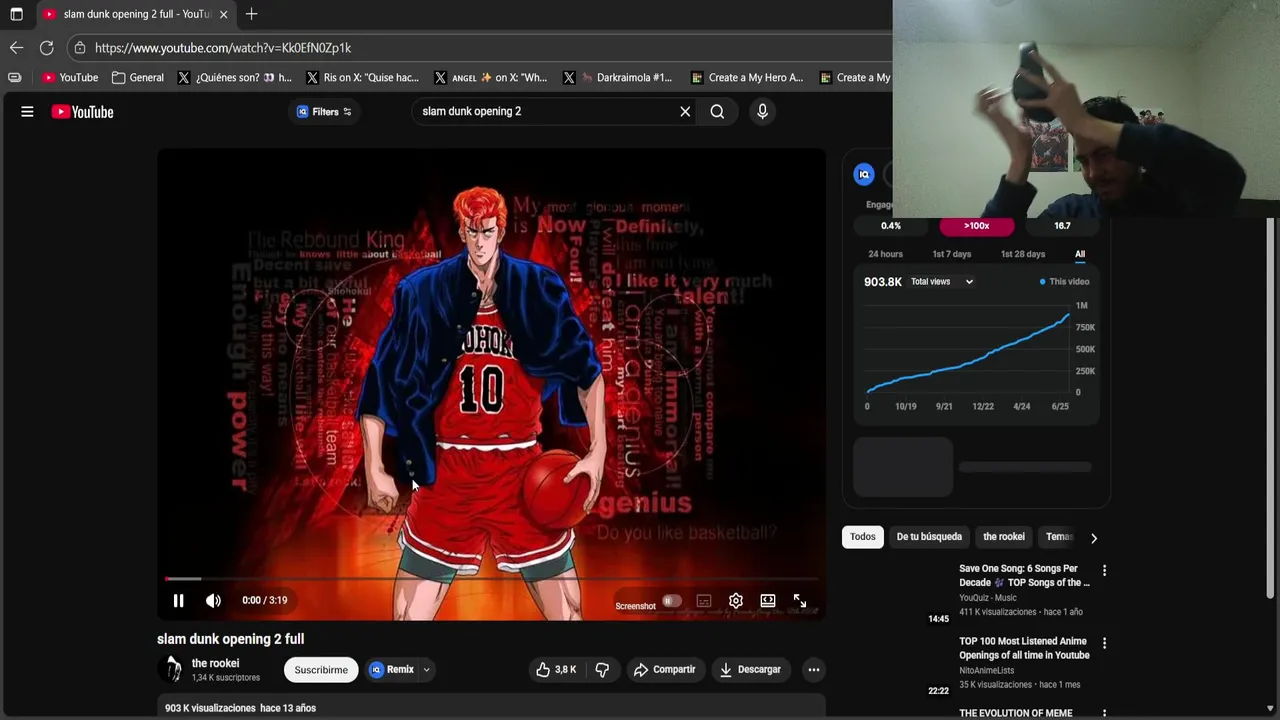The width and height of the screenshot is (1280, 720).
Task: Open the player settings gear
Action: (x=736, y=601)
